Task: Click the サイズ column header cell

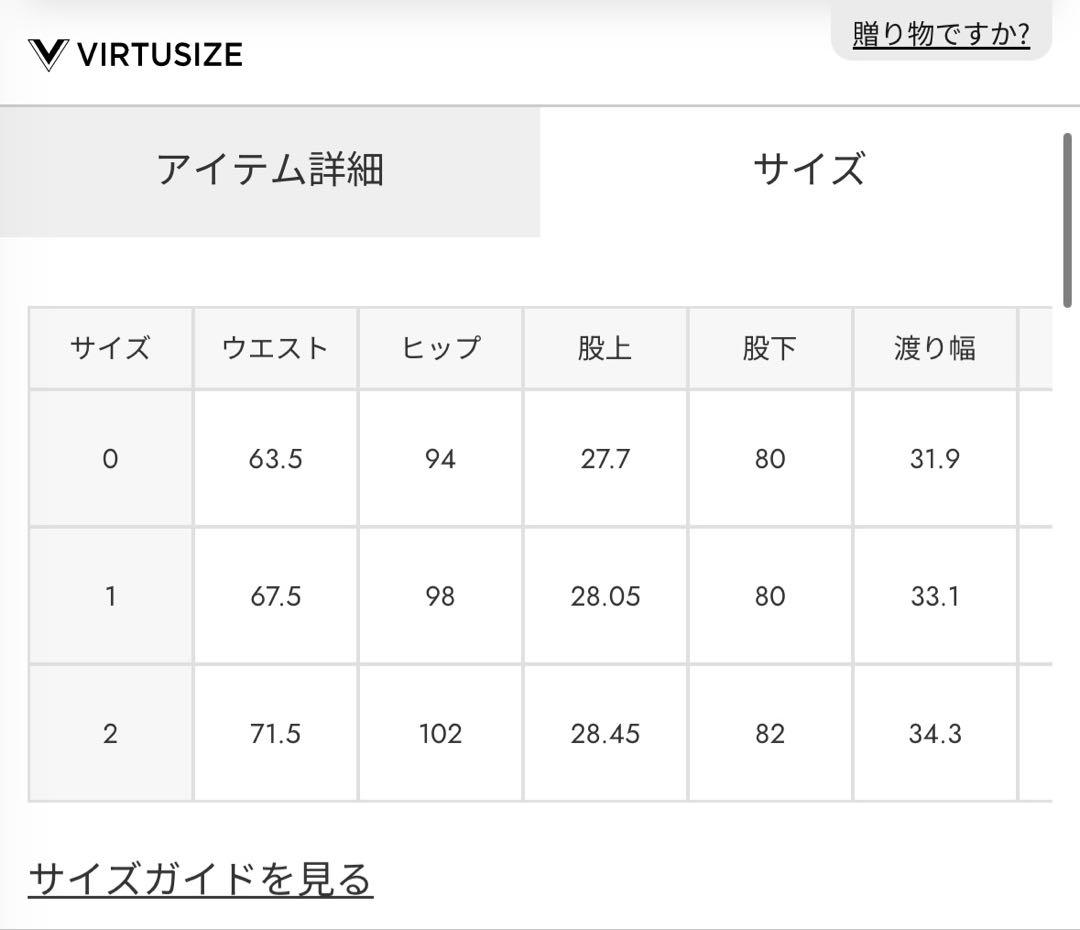Action: (x=110, y=349)
